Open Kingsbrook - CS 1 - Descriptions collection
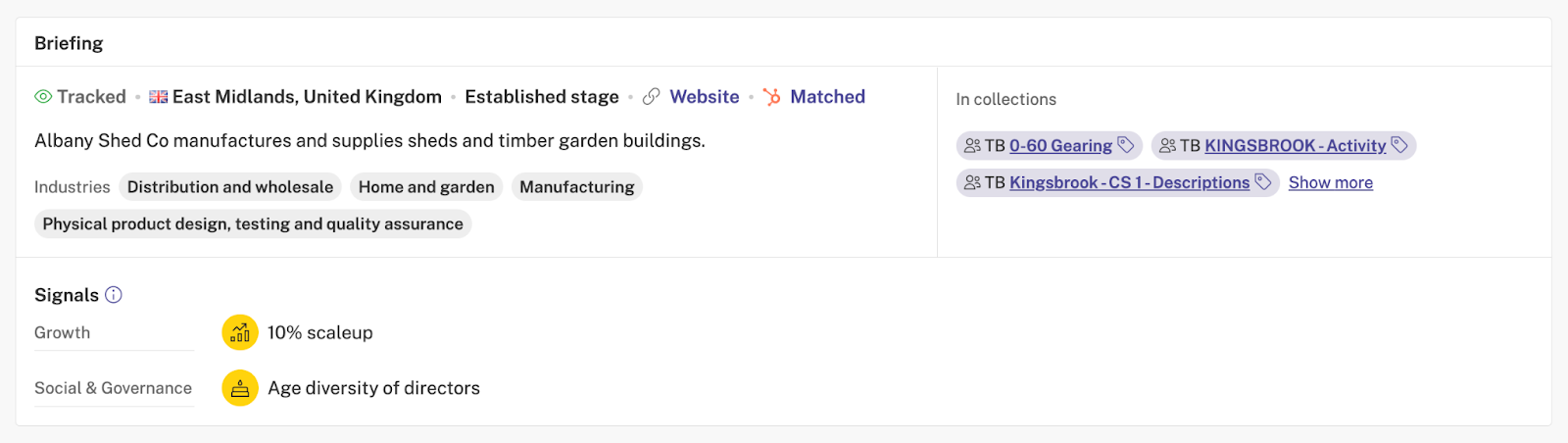Screen dimensions: 1568x443 pyautogui.click(x=1129, y=183)
